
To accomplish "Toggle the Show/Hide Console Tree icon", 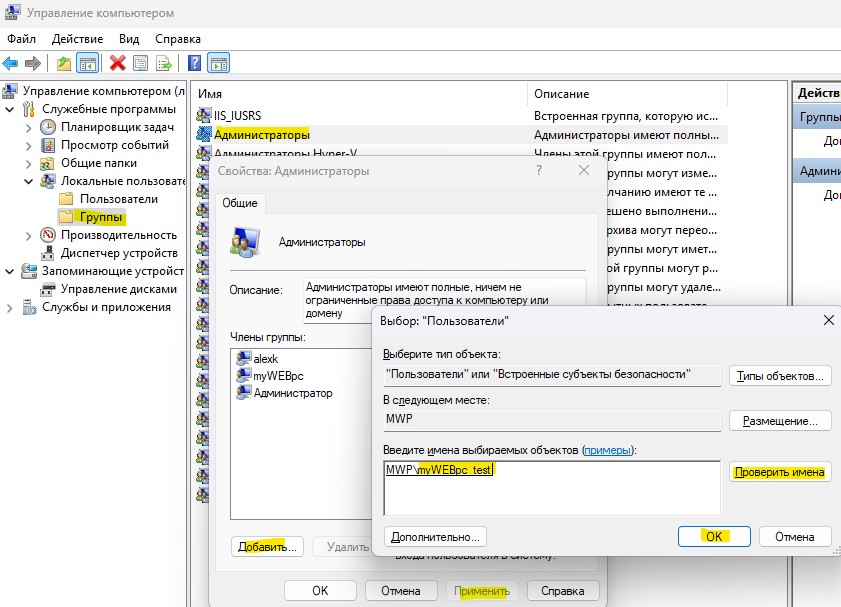I will click(x=87, y=63).
